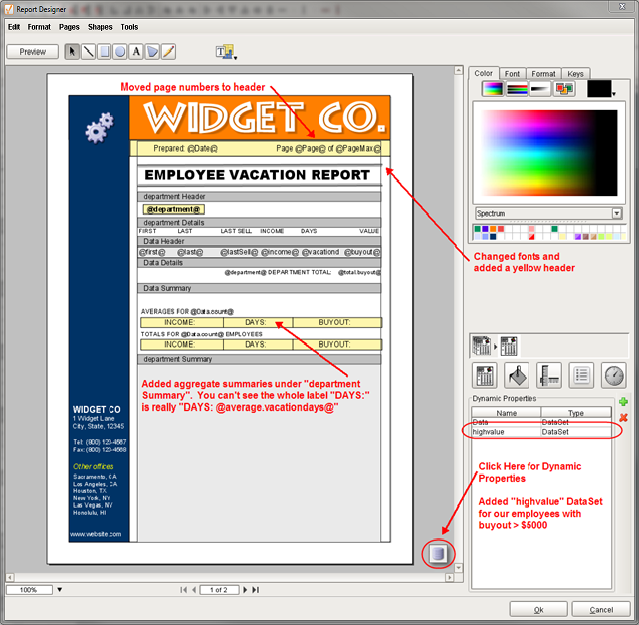Open the Shapes menu
The image size is (639, 625).
[100, 27]
